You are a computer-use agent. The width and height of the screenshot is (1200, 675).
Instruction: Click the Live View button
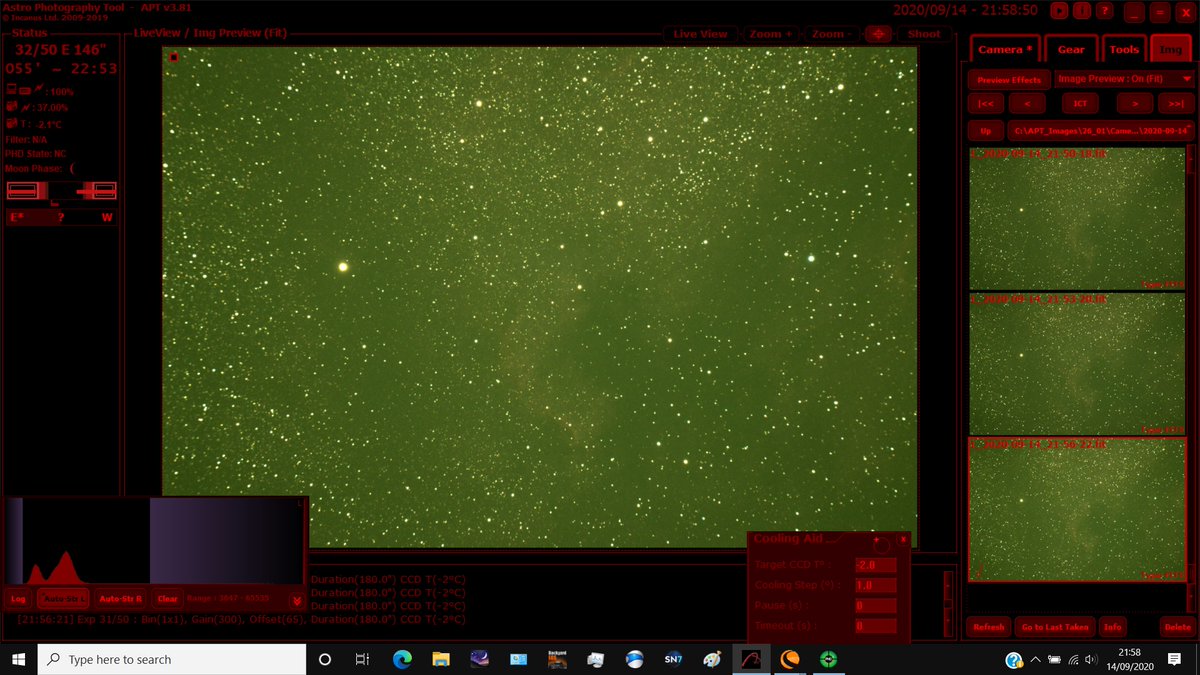[x=700, y=34]
